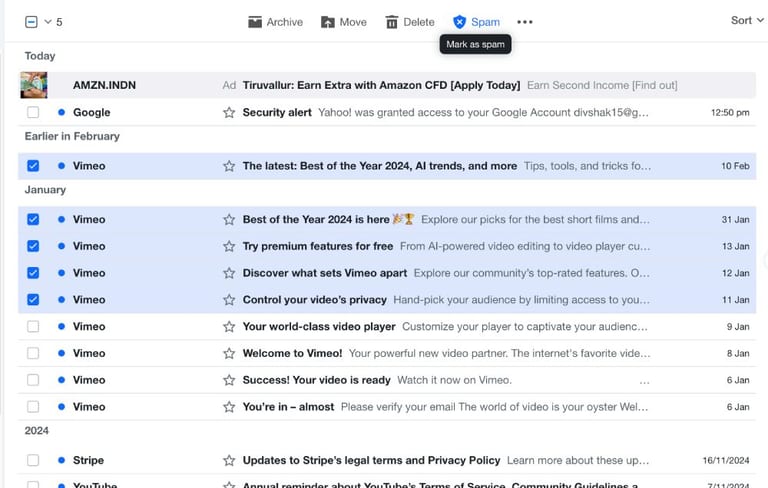Open the Tiruvallur Amazon CFD ad subject
Image resolution: width=768 pixels, height=488 pixels.
381,85
